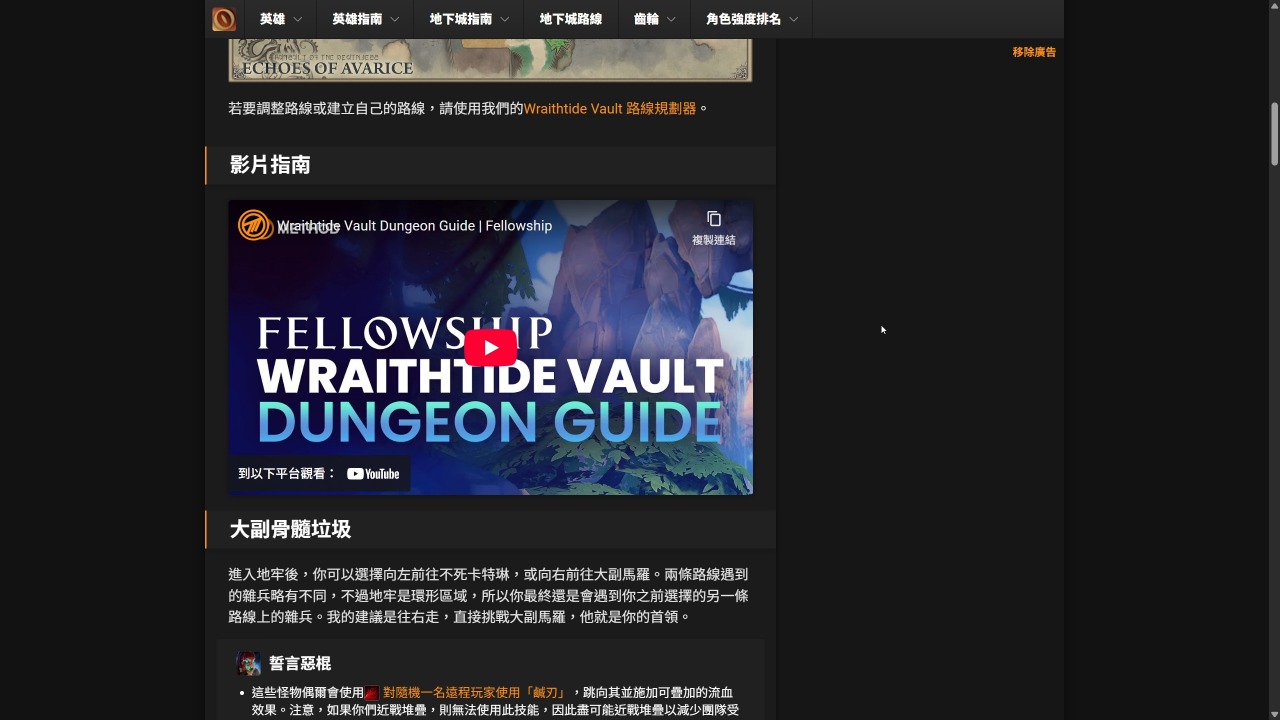Click the 移除廣告 link
Viewport: 1280px width, 720px height.
(x=1034, y=52)
